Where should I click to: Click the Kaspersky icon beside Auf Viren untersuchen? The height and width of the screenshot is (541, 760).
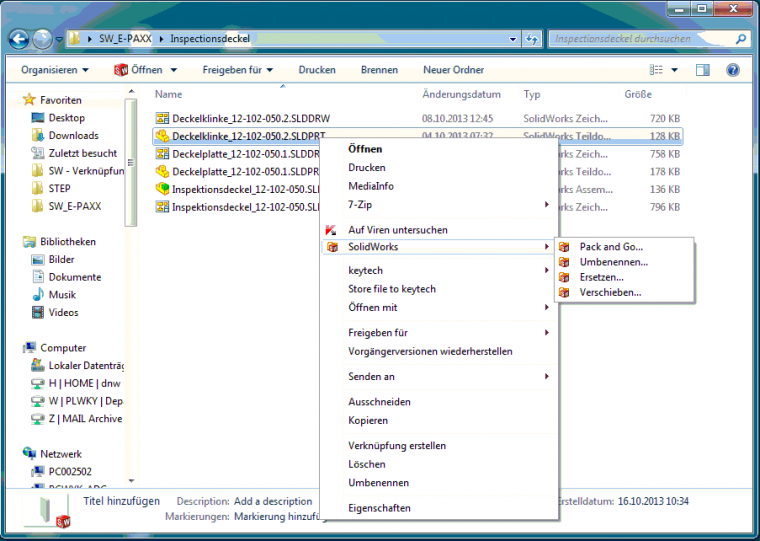point(331,230)
